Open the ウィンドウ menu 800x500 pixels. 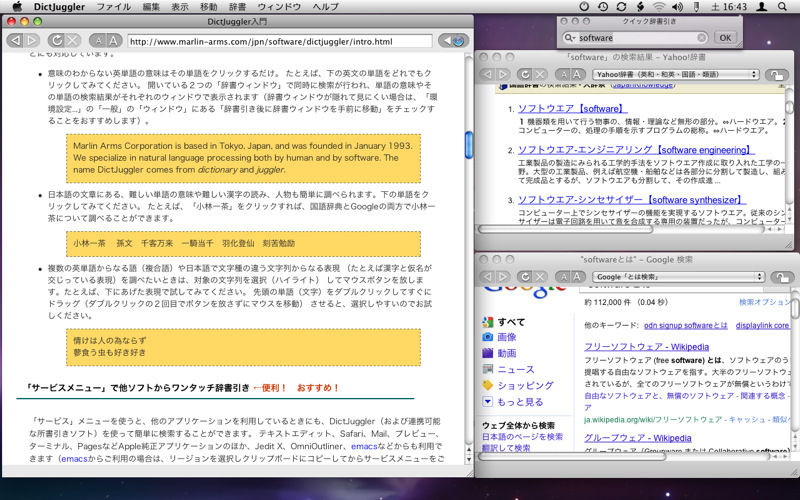click(279, 7)
